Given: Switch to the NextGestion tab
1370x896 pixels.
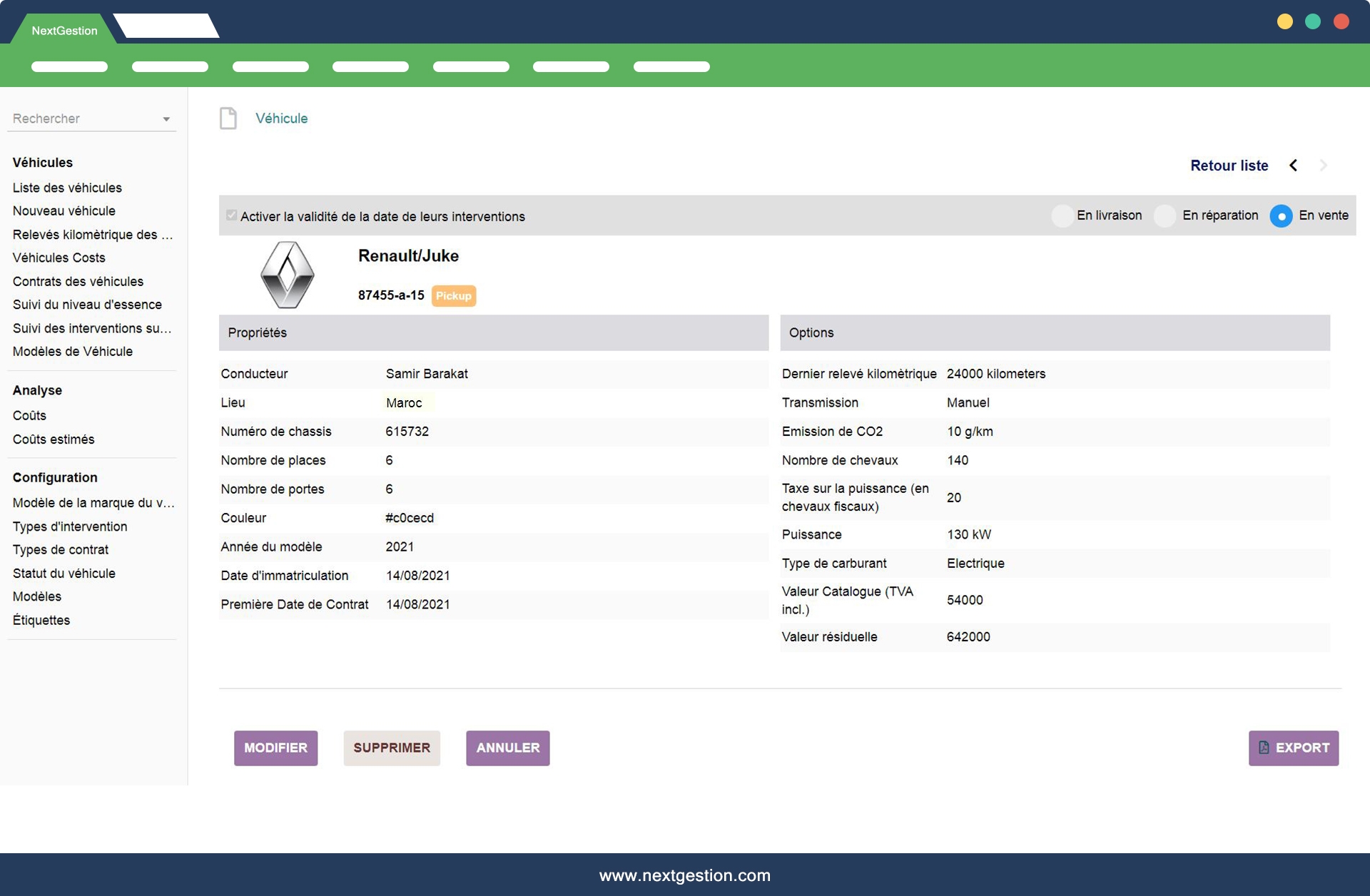Looking at the screenshot, I should pyautogui.click(x=64, y=30).
